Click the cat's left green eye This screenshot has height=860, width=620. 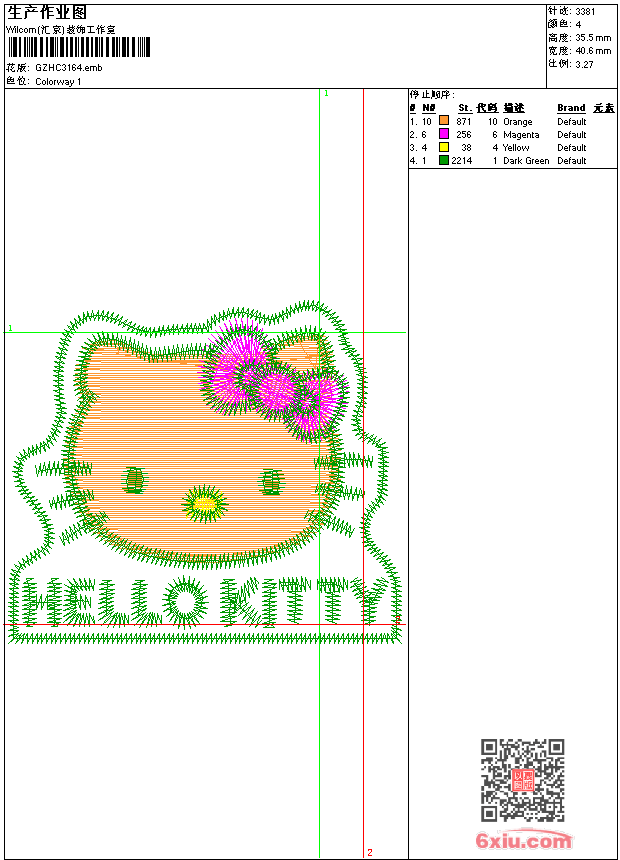(x=134, y=480)
